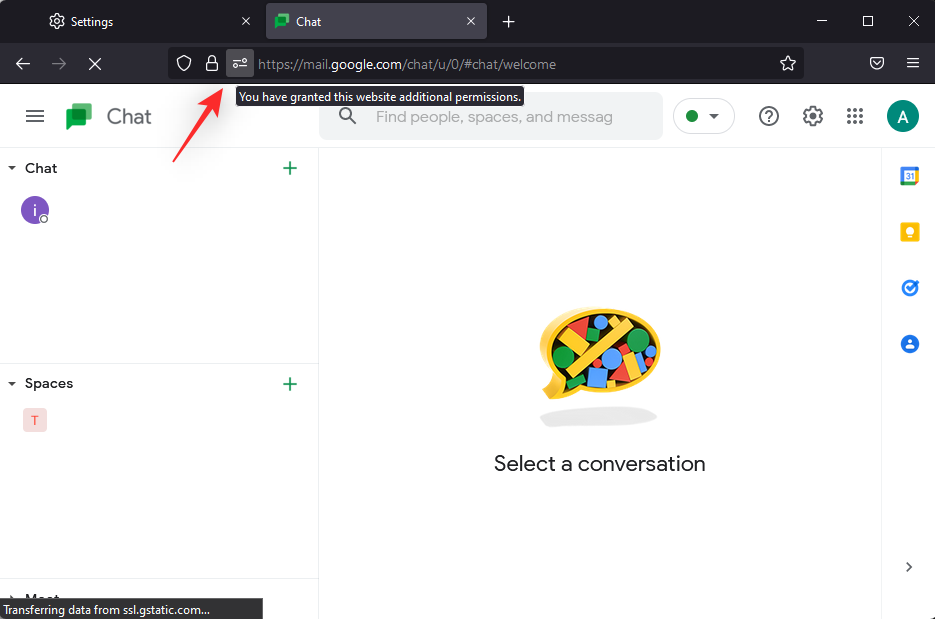Expand the side panel chevron
This screenshot has height=619, width=935.
(x=908, y=567)
